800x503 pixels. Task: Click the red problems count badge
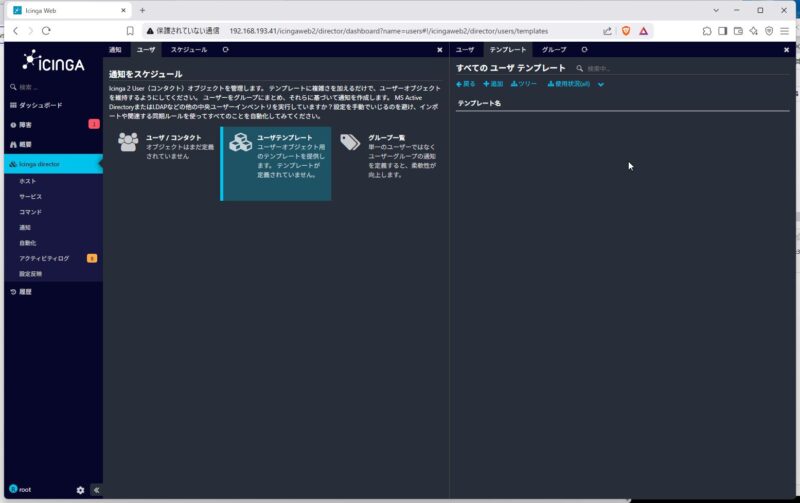(94, 124)
